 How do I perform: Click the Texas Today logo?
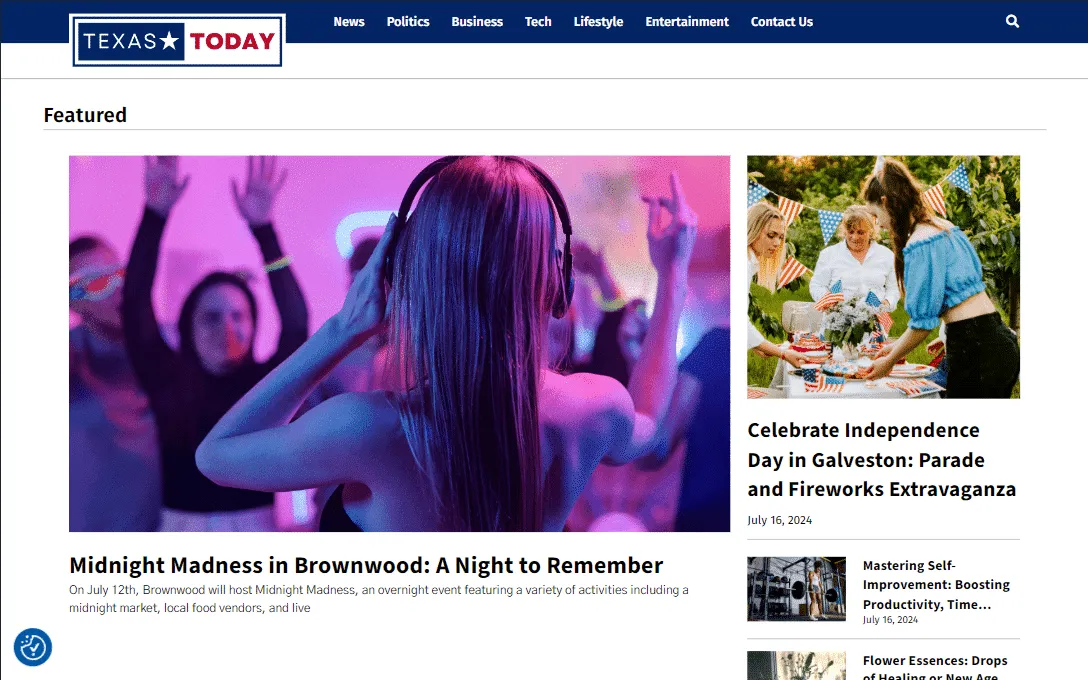tap(178, 41)
